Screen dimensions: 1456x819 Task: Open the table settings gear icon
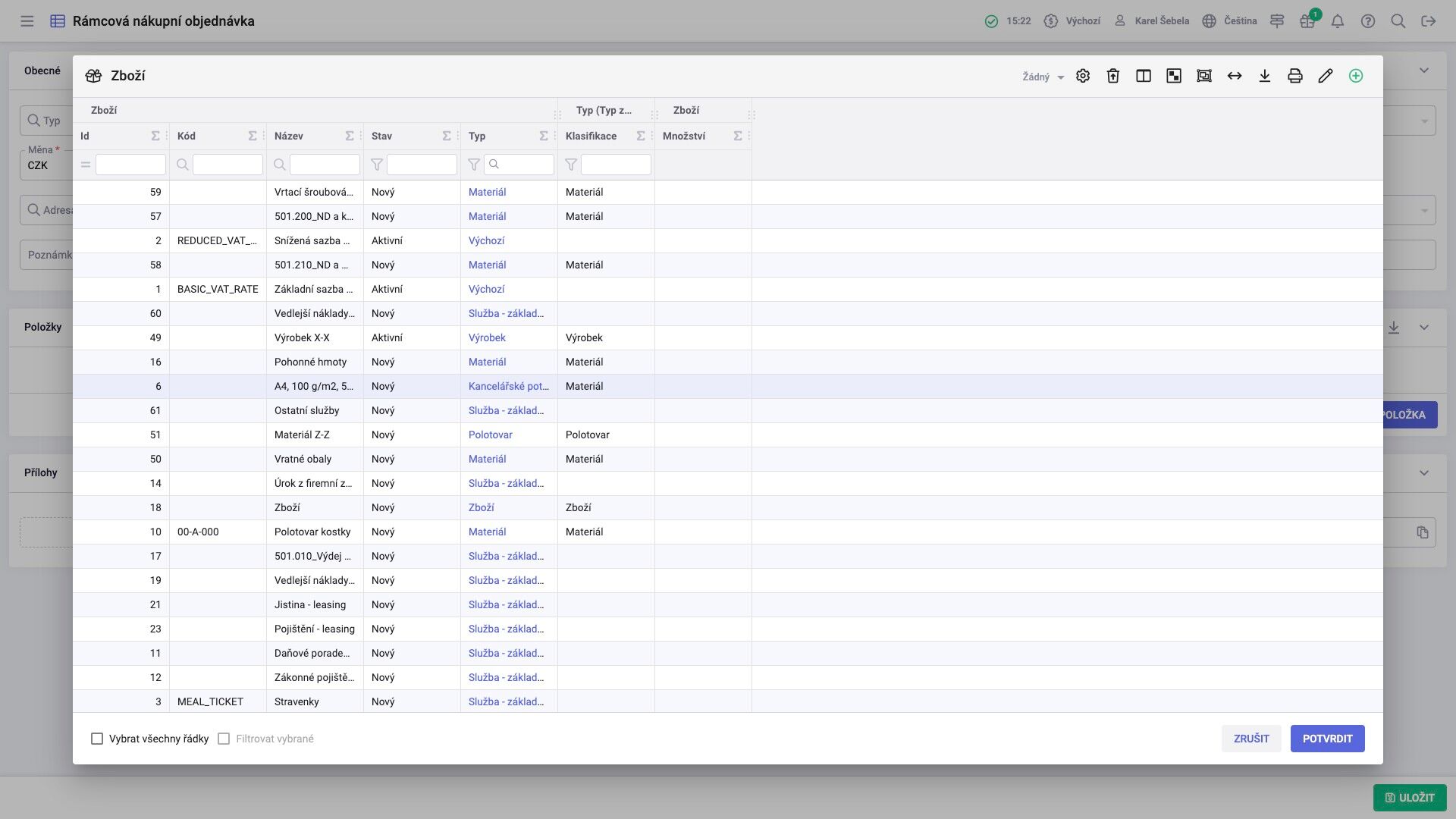[1082, 76]
